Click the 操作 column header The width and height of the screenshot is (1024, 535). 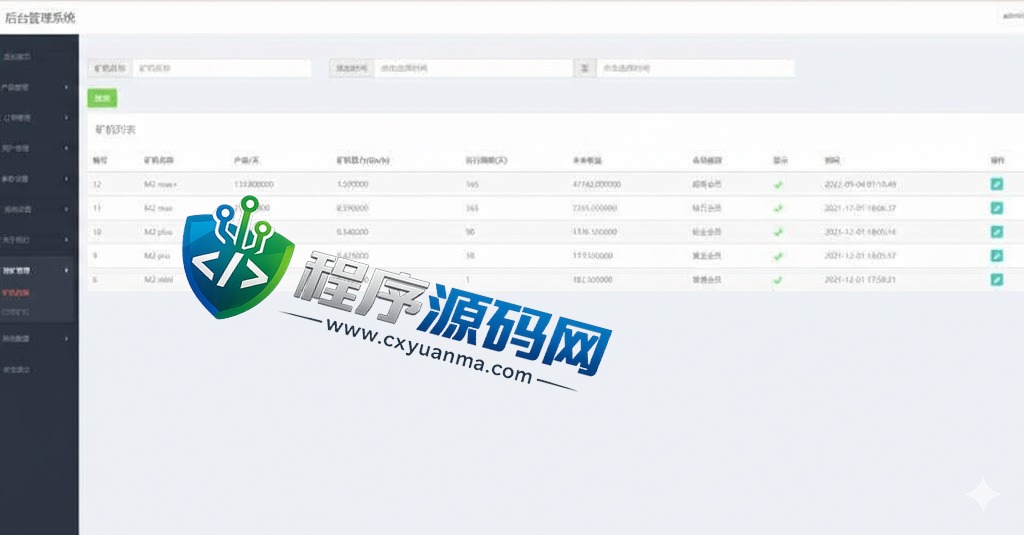[x=997, y=160]
